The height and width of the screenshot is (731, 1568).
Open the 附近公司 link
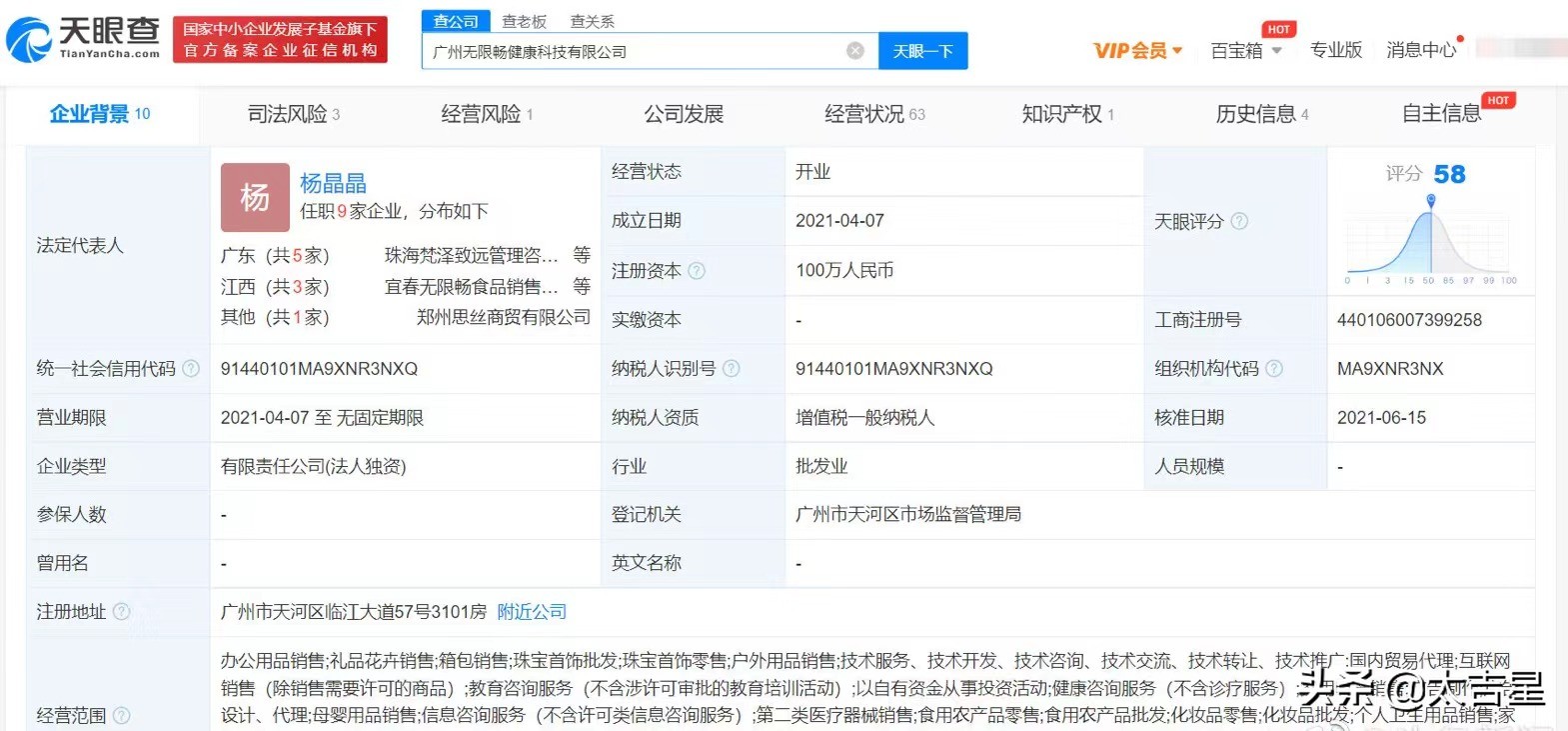(532, 612)
